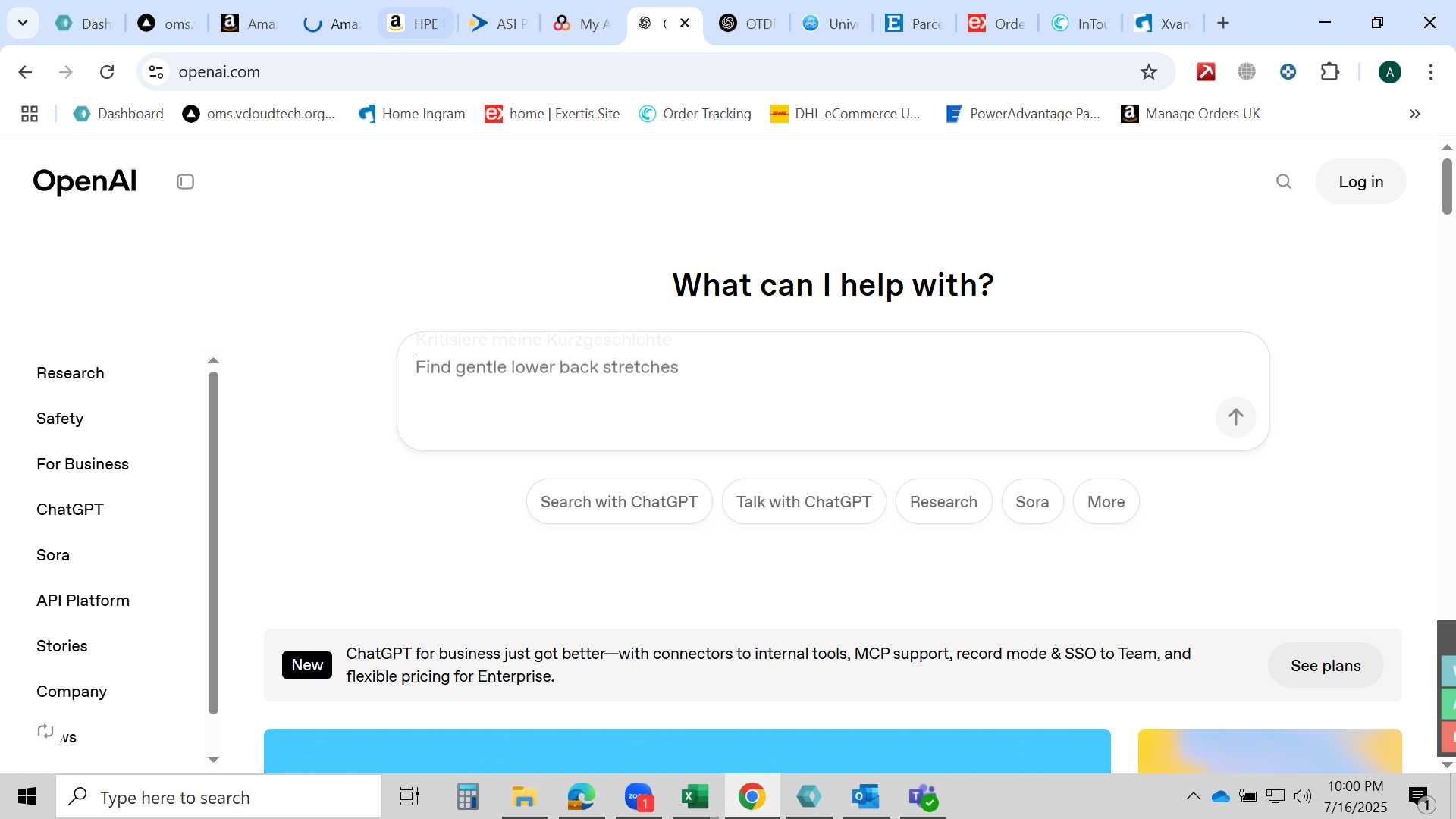Click See plans button in banner

pyautogui.click(x=1326, y=666)
